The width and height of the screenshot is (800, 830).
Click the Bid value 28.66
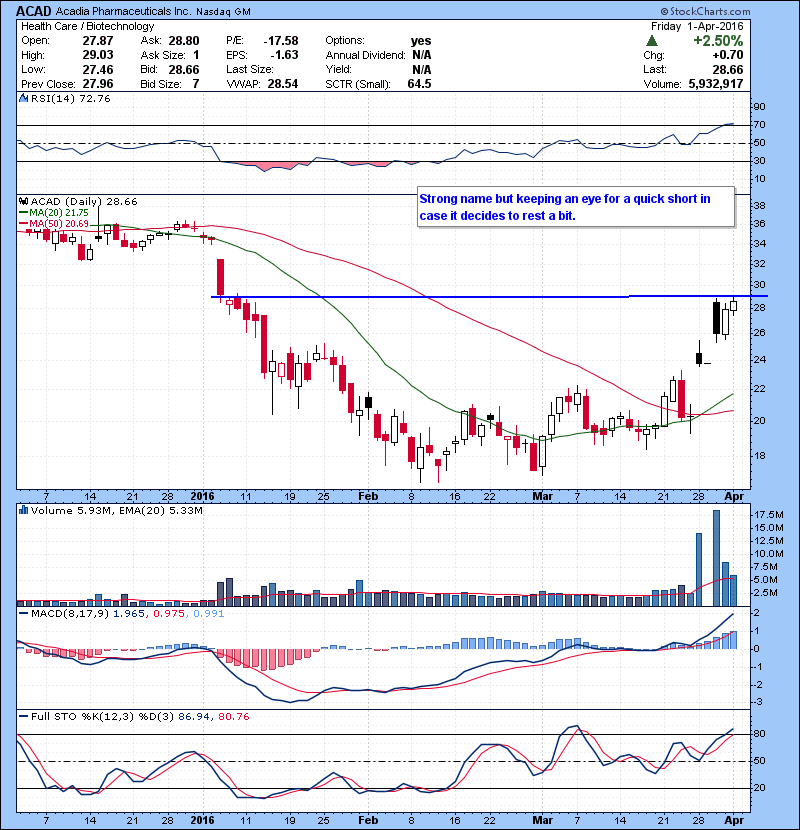[x=184, y=69]
